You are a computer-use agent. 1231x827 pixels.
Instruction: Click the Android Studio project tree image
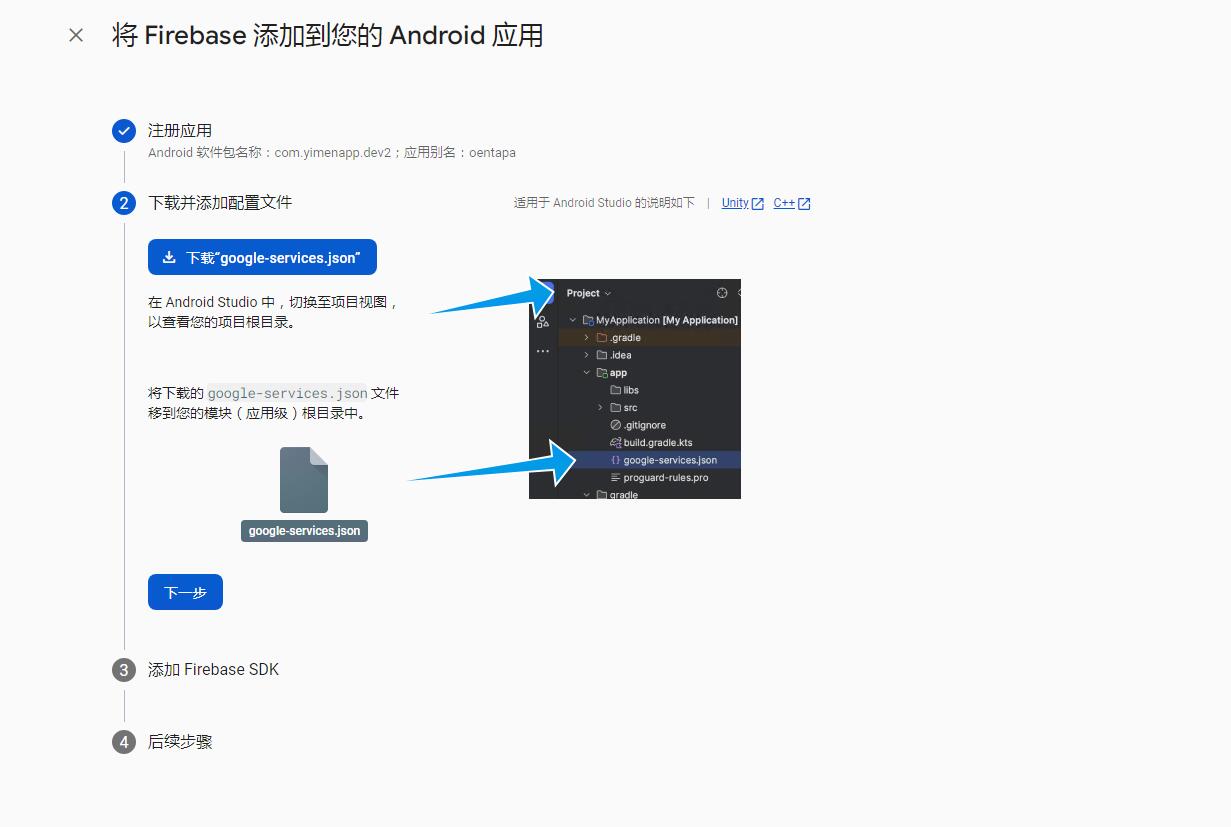click(x=635, y=389)
